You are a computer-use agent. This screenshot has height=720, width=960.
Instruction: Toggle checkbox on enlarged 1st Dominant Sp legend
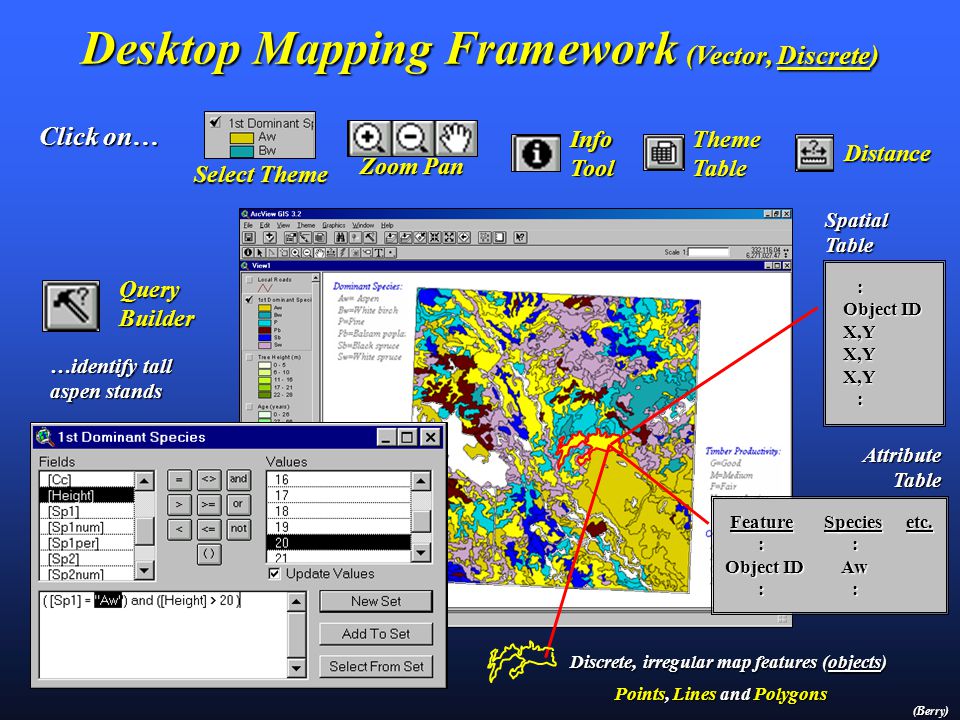[214, 121]
